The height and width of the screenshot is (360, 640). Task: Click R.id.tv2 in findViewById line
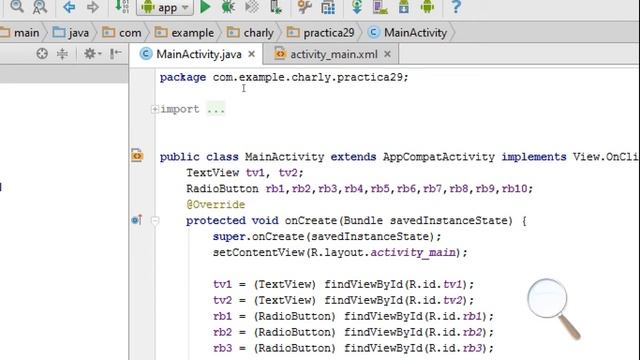pos(436,300)
